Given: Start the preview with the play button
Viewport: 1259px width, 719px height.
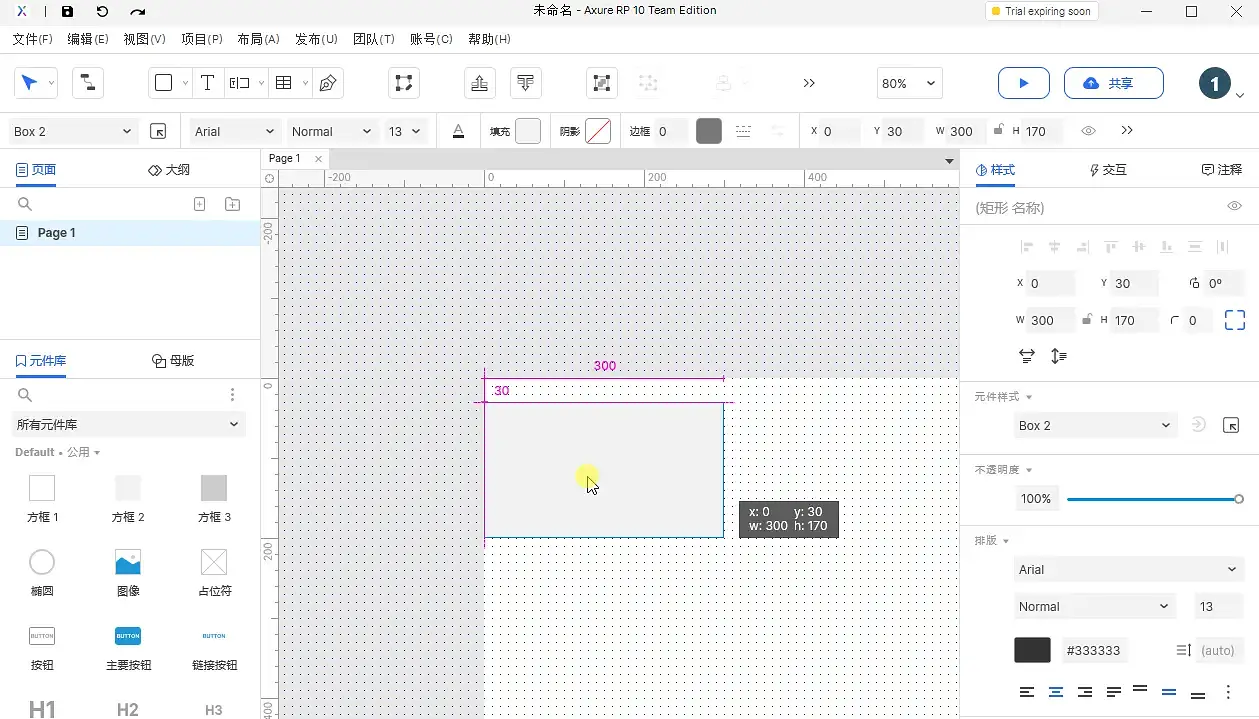Looking at the screenshot, I should click(1023, 83).
